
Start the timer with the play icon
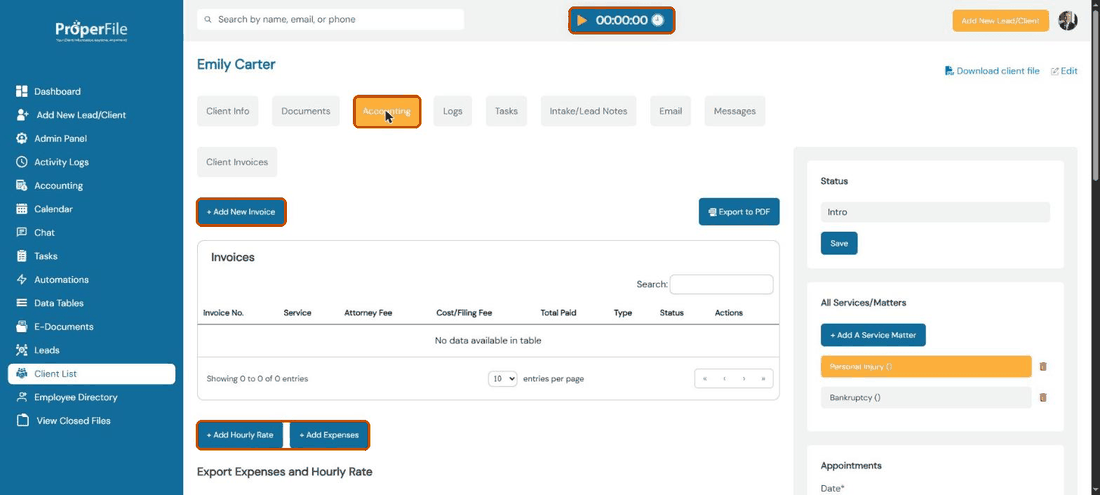[x=582, y=20]
